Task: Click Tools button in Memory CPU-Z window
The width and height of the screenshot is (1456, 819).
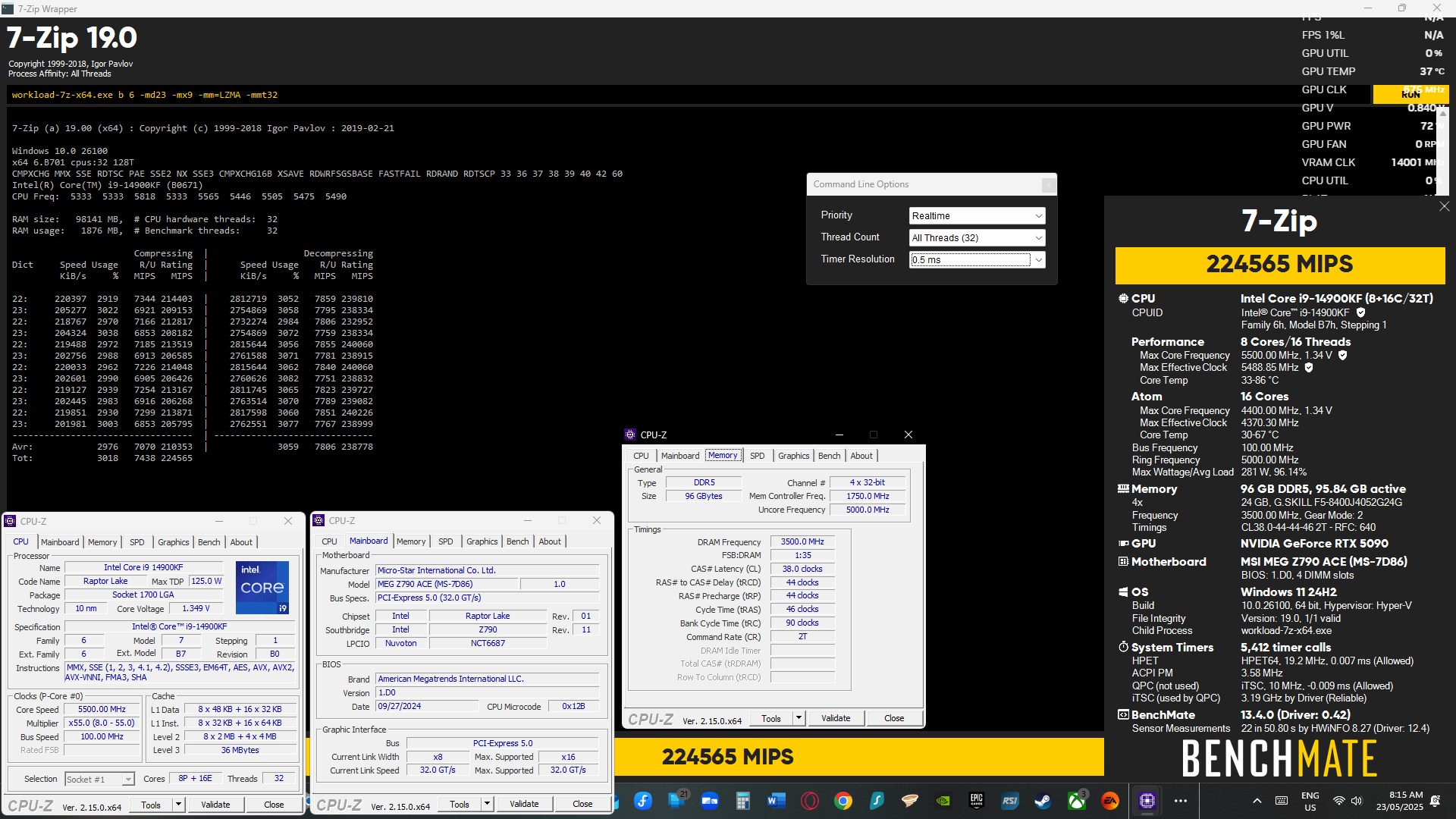Action: (x=771, y=718)
